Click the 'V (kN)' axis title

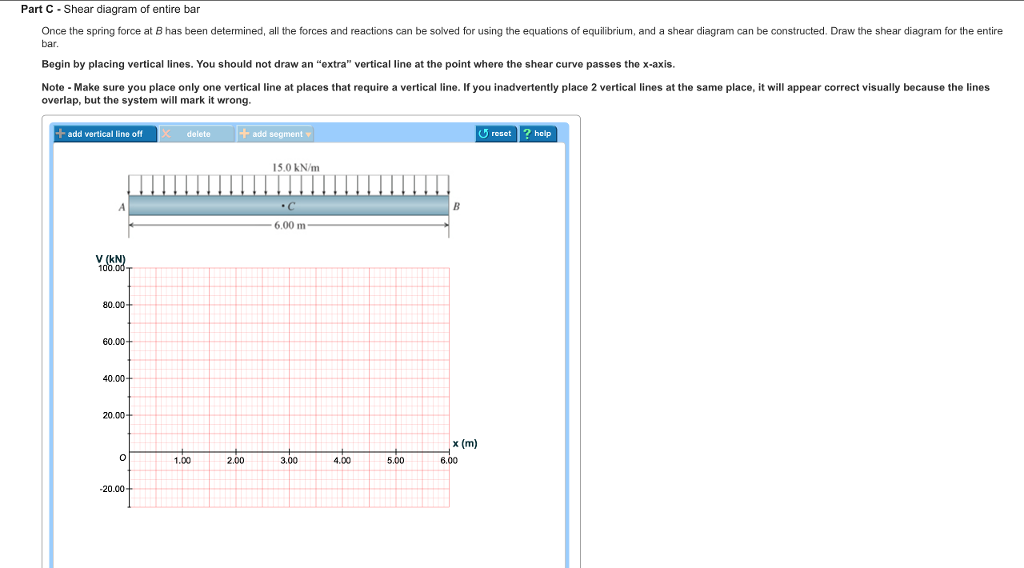(x=111, y=259)
